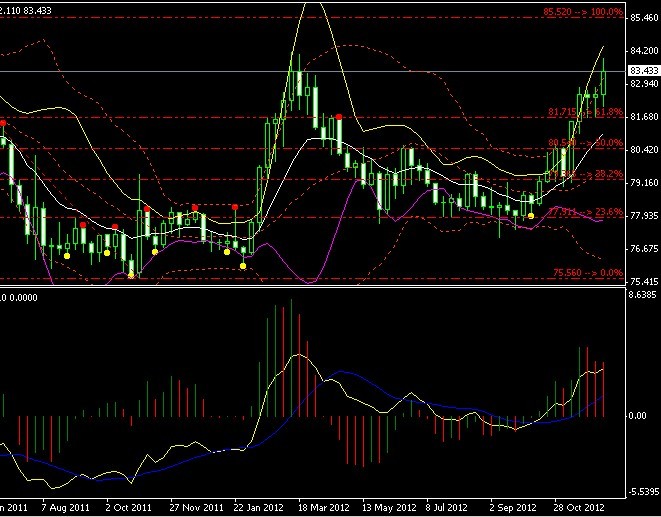Select the 85.460 price axis label

644,18
